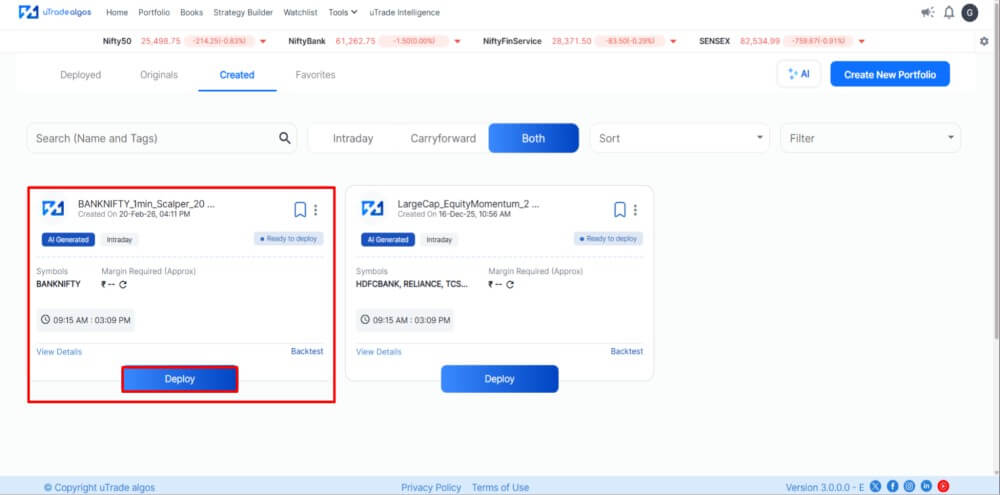Open the announcements megaphone icon
The image size is (1000, 495).
pos(927,12)
